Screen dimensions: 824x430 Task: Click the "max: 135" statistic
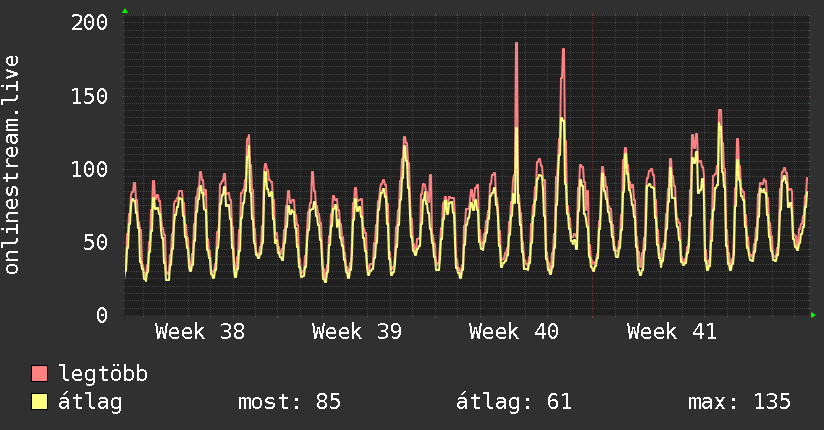tap(739, 402)
